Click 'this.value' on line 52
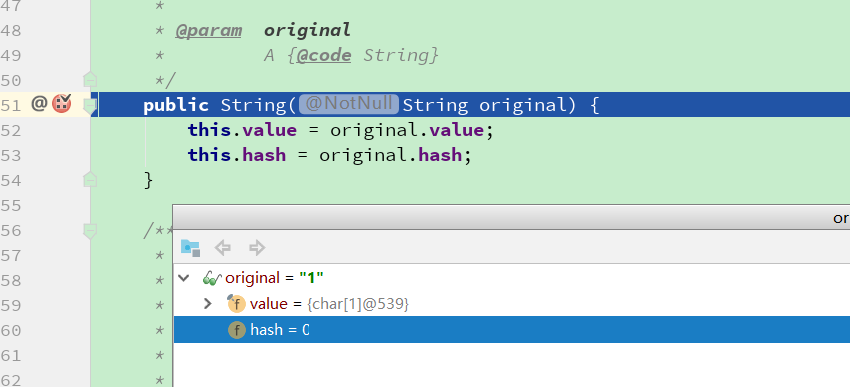The image size is (850, 387). click(242, 131)
